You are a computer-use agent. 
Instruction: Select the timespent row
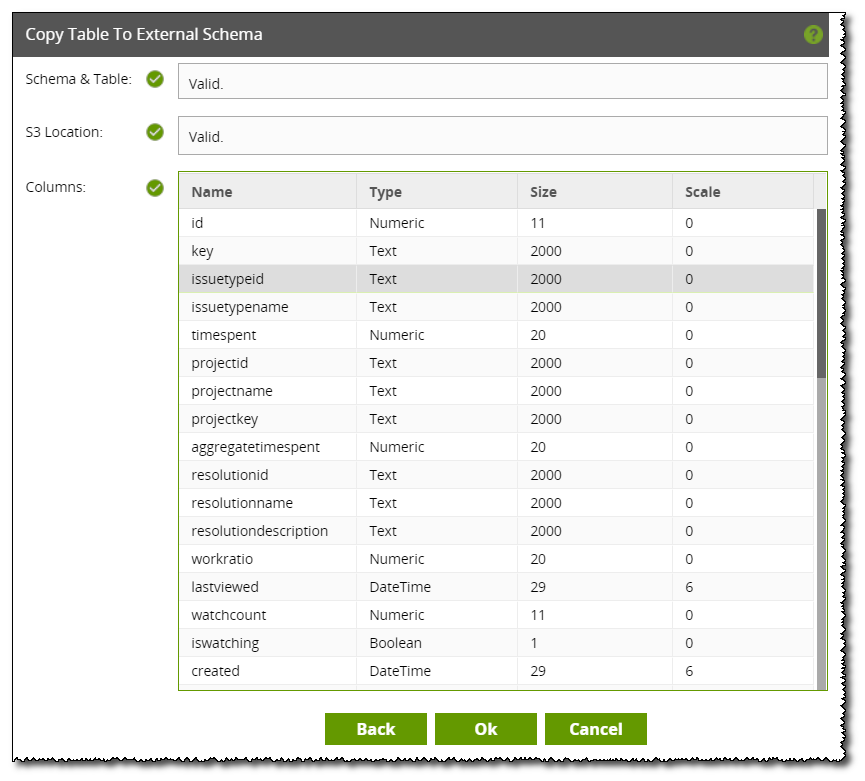(x=496, y=335)
